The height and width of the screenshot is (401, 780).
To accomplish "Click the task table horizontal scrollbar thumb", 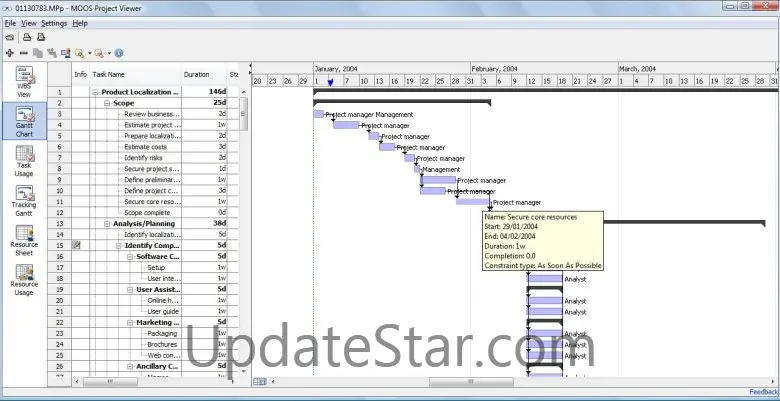I will 110,382.
